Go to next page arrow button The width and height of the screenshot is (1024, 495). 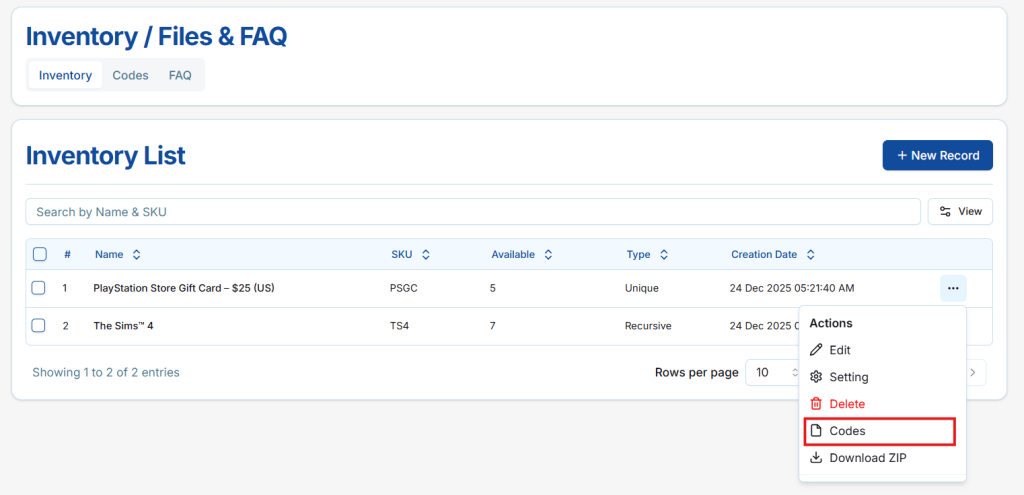975,373
